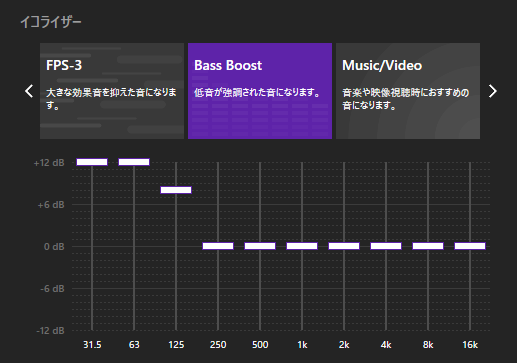Click the +6 dB axis label
Viewport: 517px width, 363px height.
(x=51, y=205)
